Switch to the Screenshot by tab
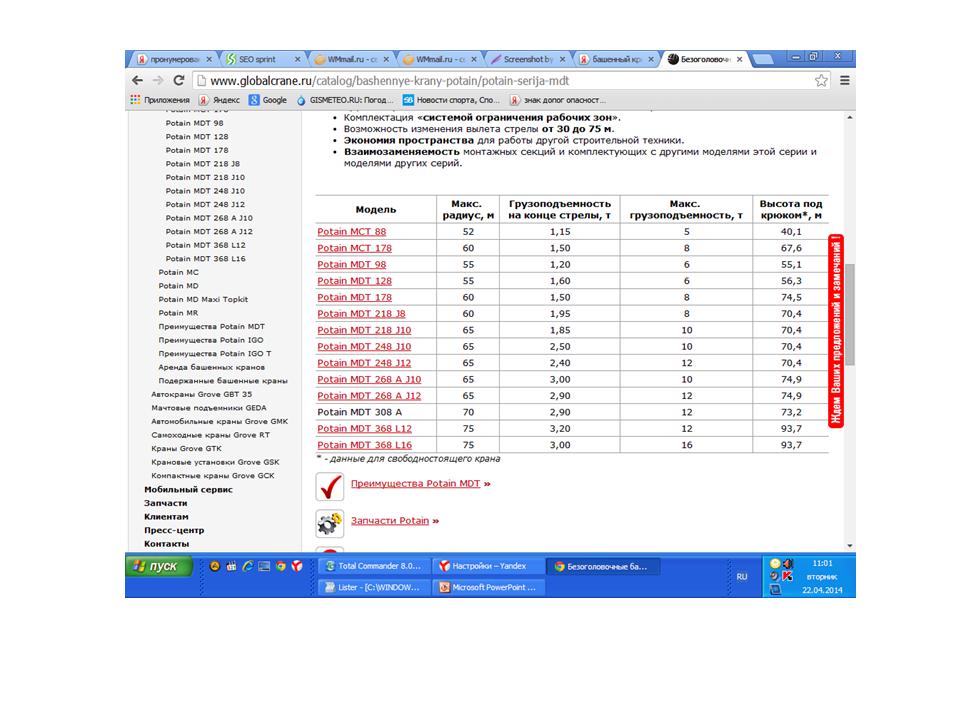960x720 pixels. (x=528, y=59)
